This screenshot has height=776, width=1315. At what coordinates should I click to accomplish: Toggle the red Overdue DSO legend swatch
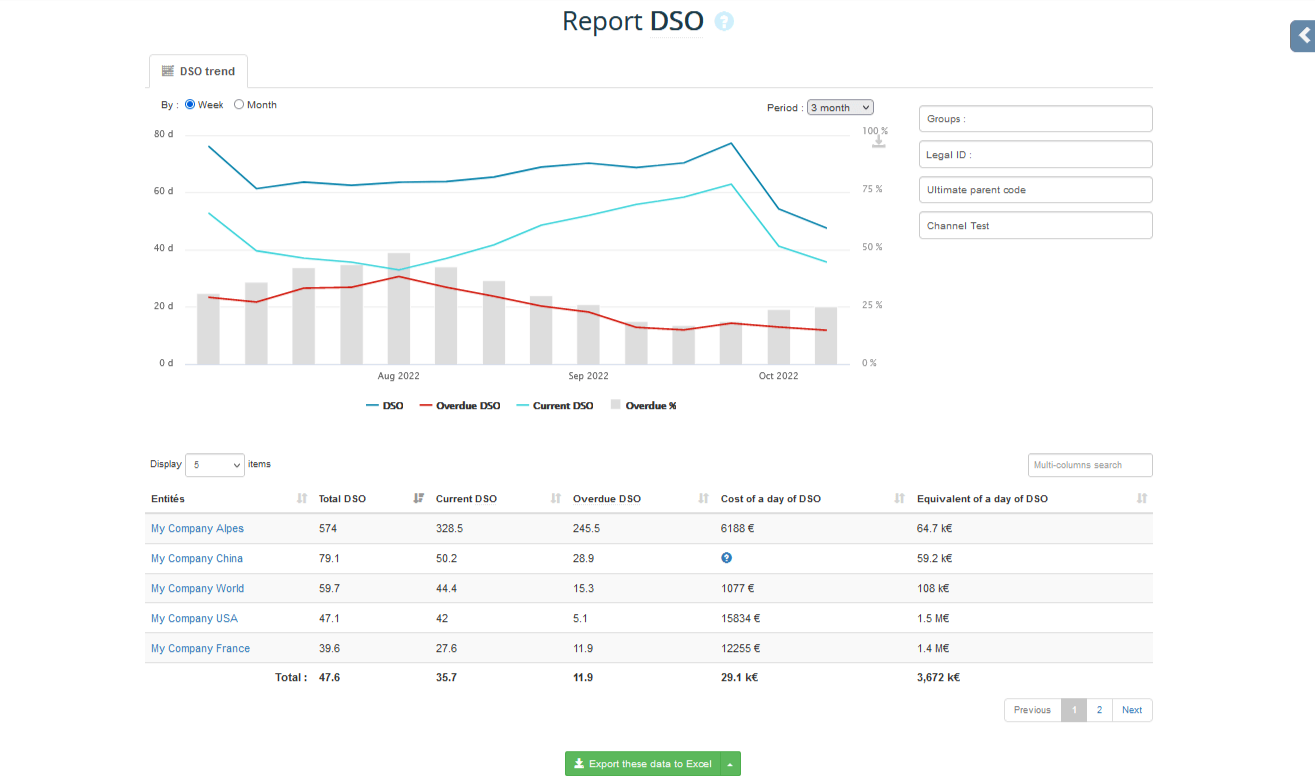click(x=426, y=406)
